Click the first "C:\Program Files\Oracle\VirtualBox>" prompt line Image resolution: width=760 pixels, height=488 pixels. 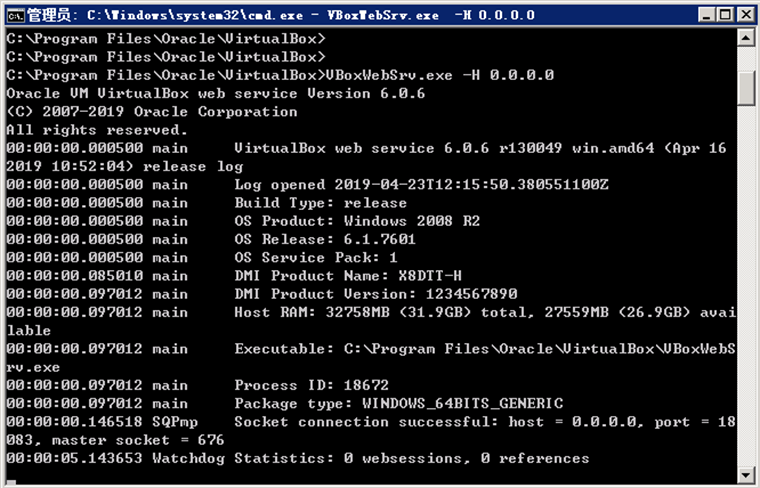coord(166,39)
